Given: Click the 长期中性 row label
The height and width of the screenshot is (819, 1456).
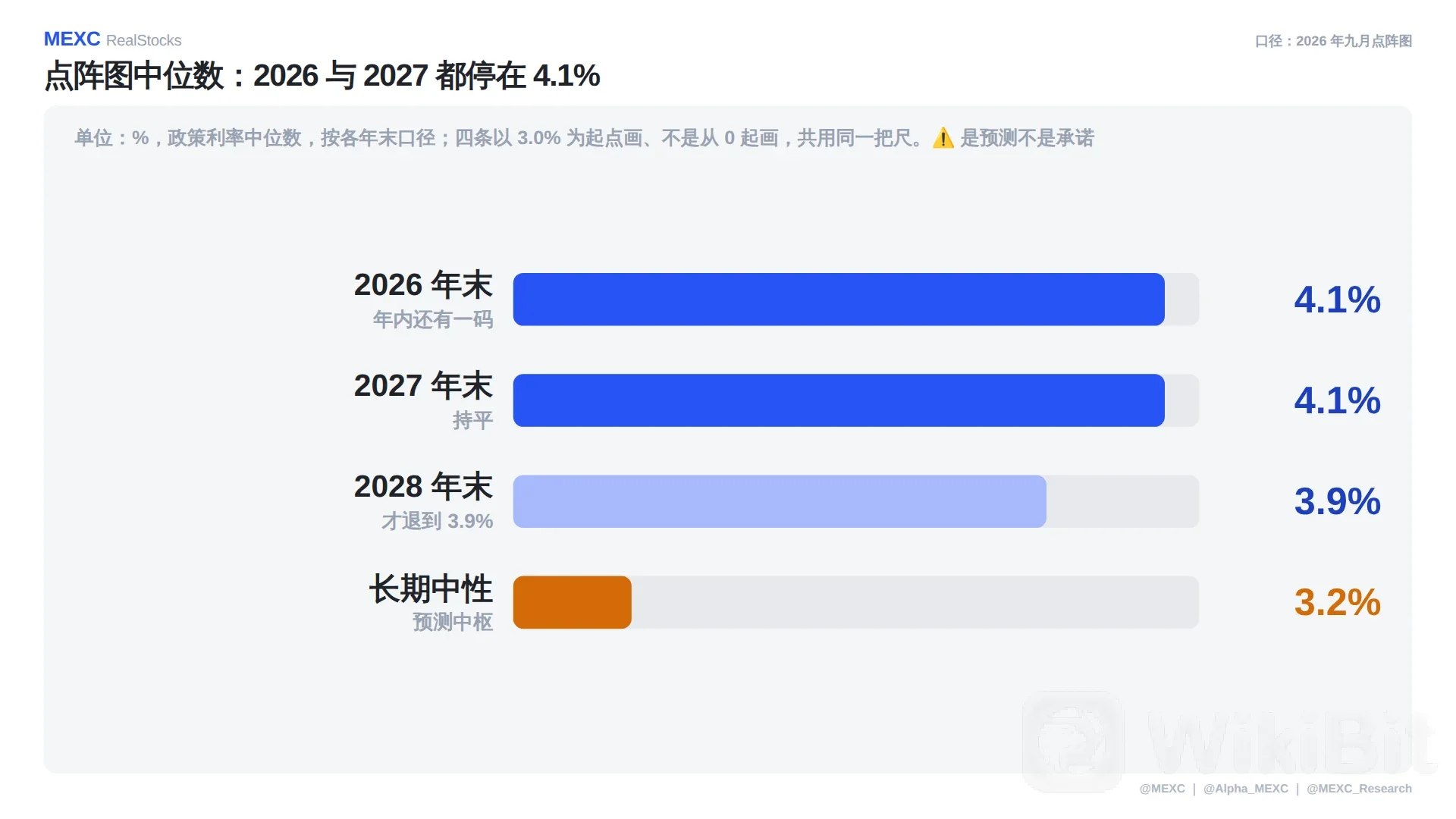Looking at the screenshot, I should point(431,588).
